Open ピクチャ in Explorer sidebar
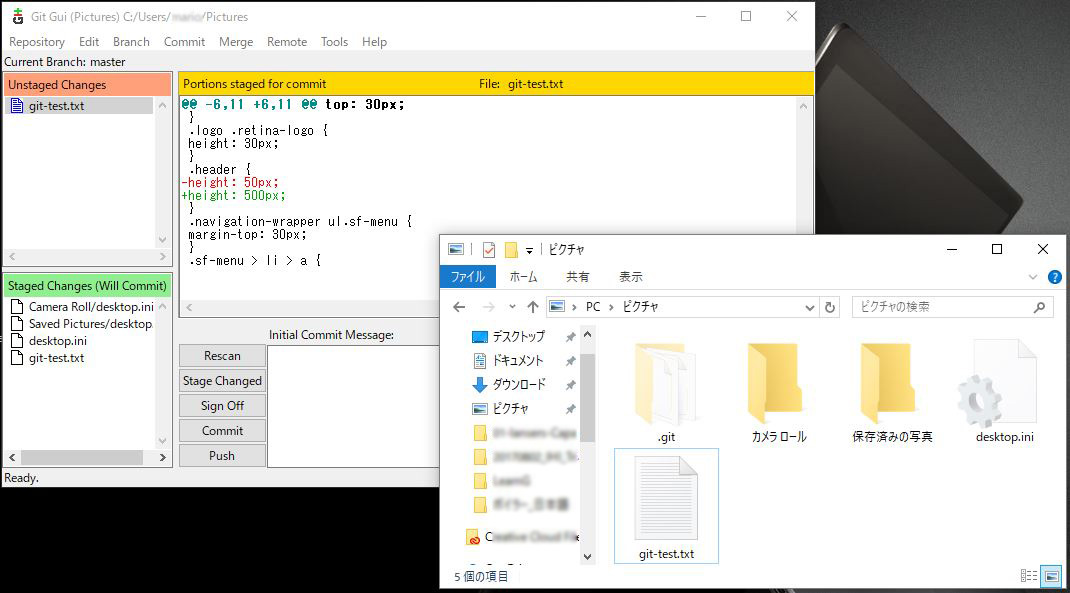 [x=510, y=408]
